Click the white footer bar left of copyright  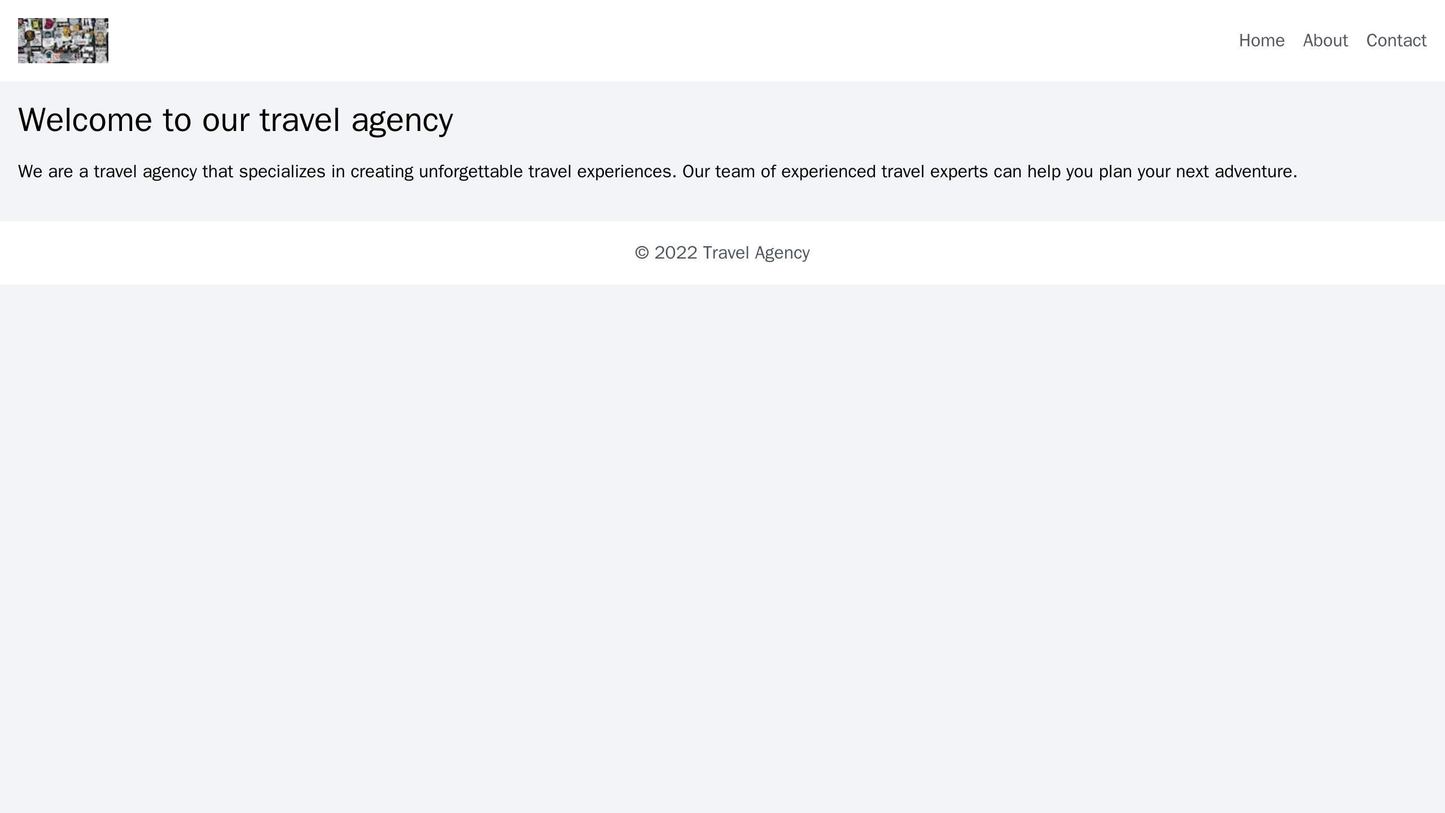pos(300,253)
